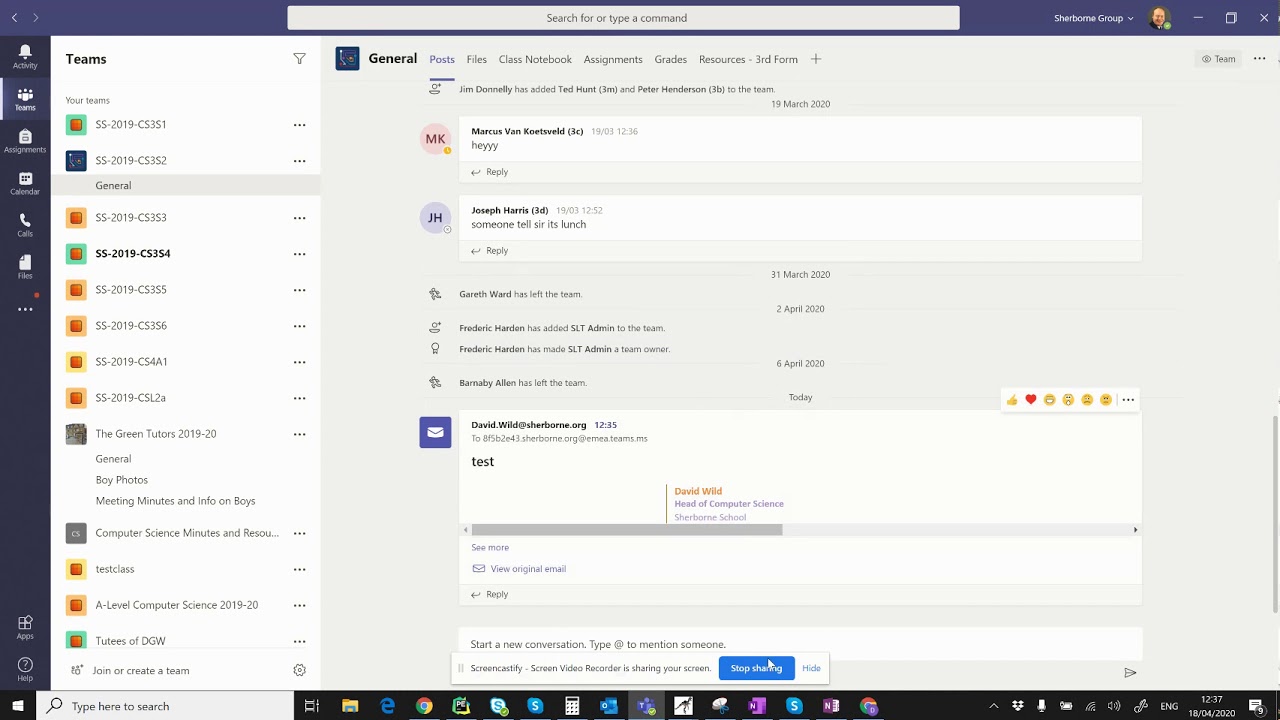The height and width of the screenshot is (720, 1280).
Task: Reply to the David Wild email post
Action: point(490,594)
